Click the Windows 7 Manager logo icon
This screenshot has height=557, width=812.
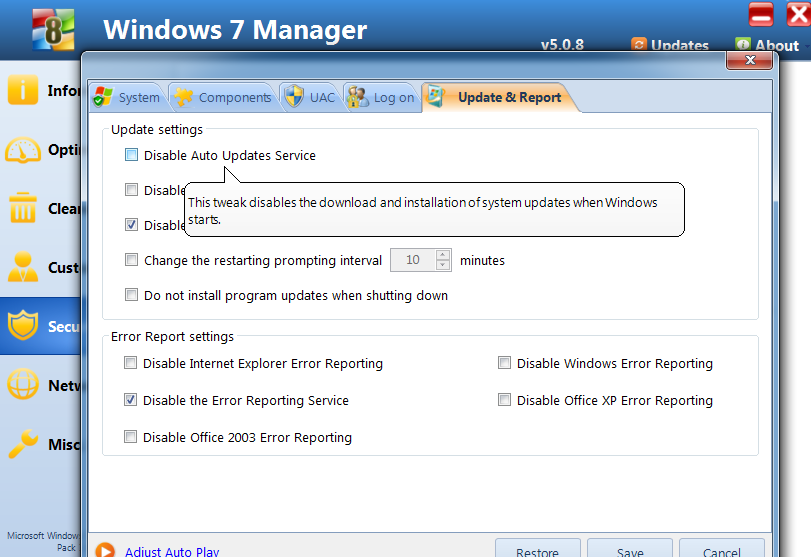pos(53,30)
